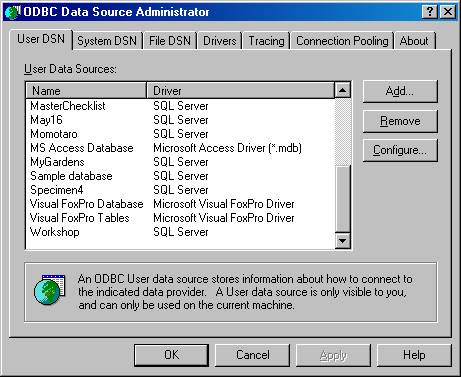The image size is (461, 377).
Task: Click the Microsoft Visual FoxPro Driver cell for Tables
Action: [224, 218]
